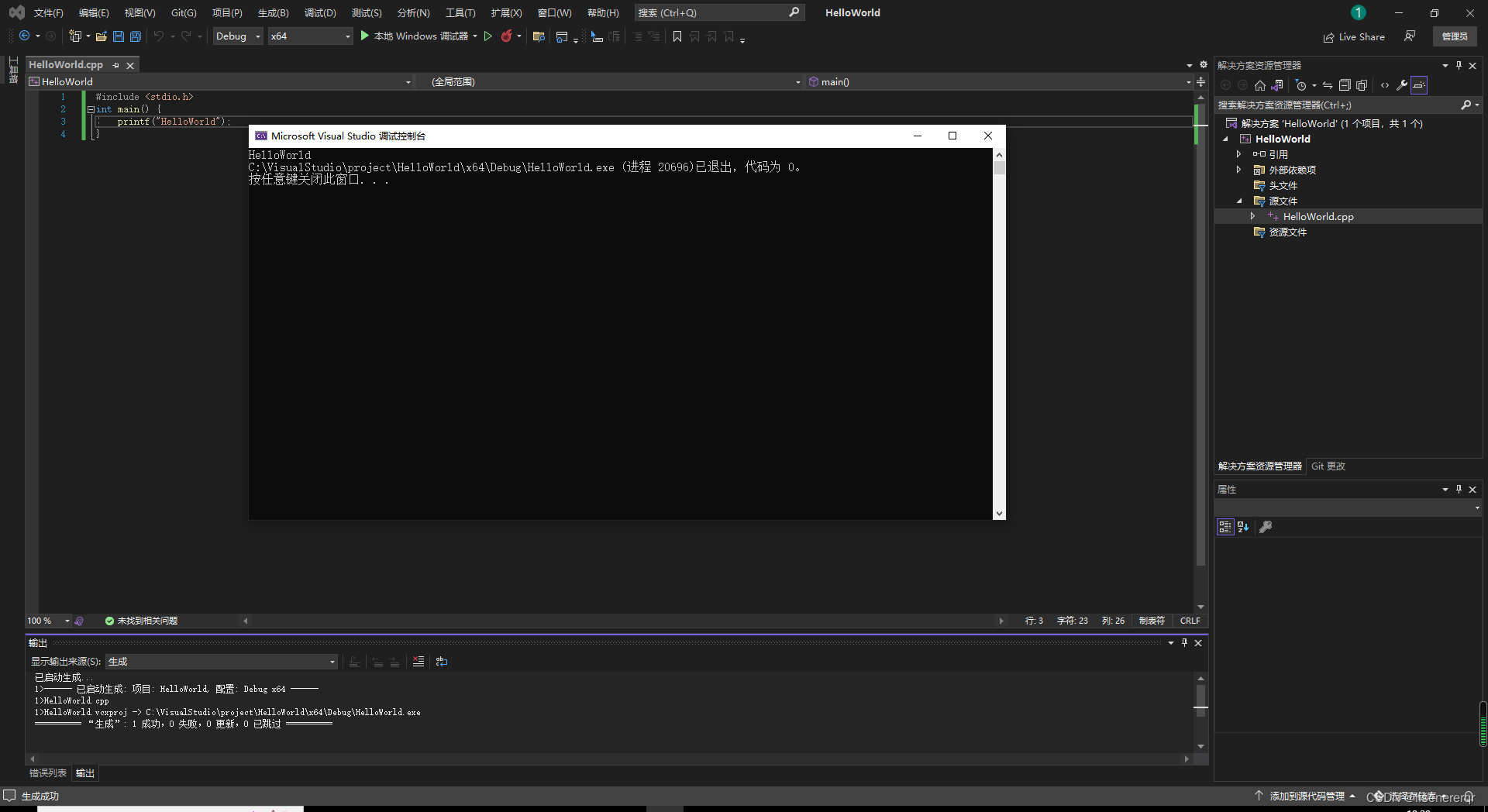Save the file with the single-disk icon
Screen dimensions: 1488x812
click(x=118, y=36)
